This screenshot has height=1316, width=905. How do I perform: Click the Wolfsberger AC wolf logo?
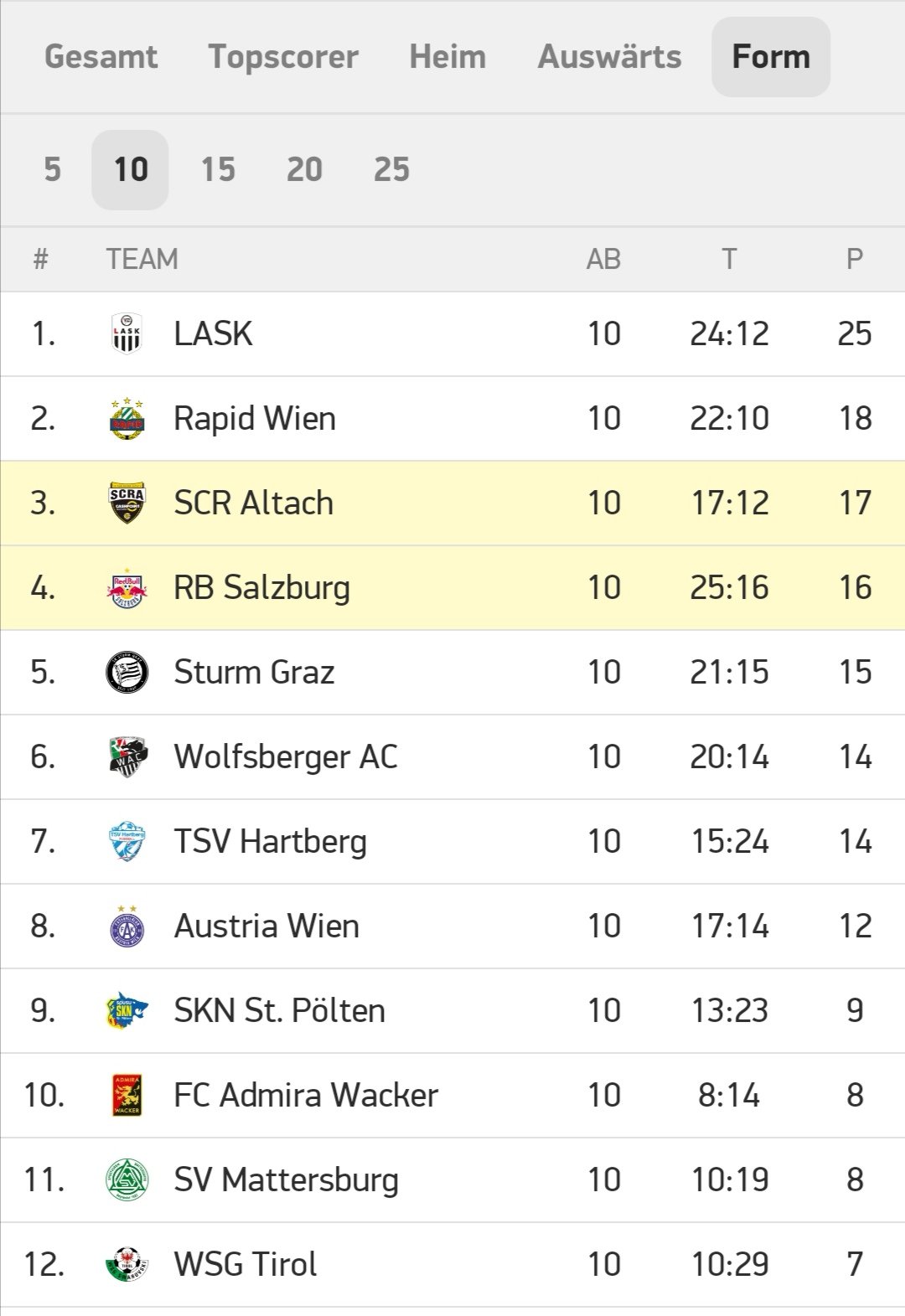coord(127,756)
